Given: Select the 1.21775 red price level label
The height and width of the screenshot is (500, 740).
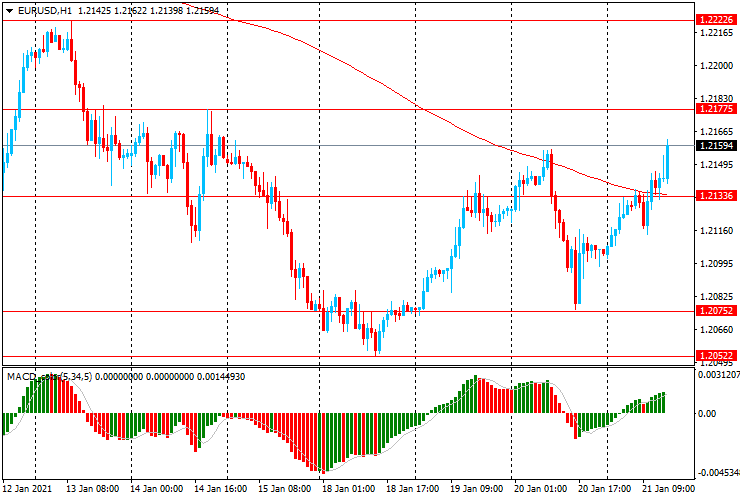Looking at the screenshot, I should (716, 109).
